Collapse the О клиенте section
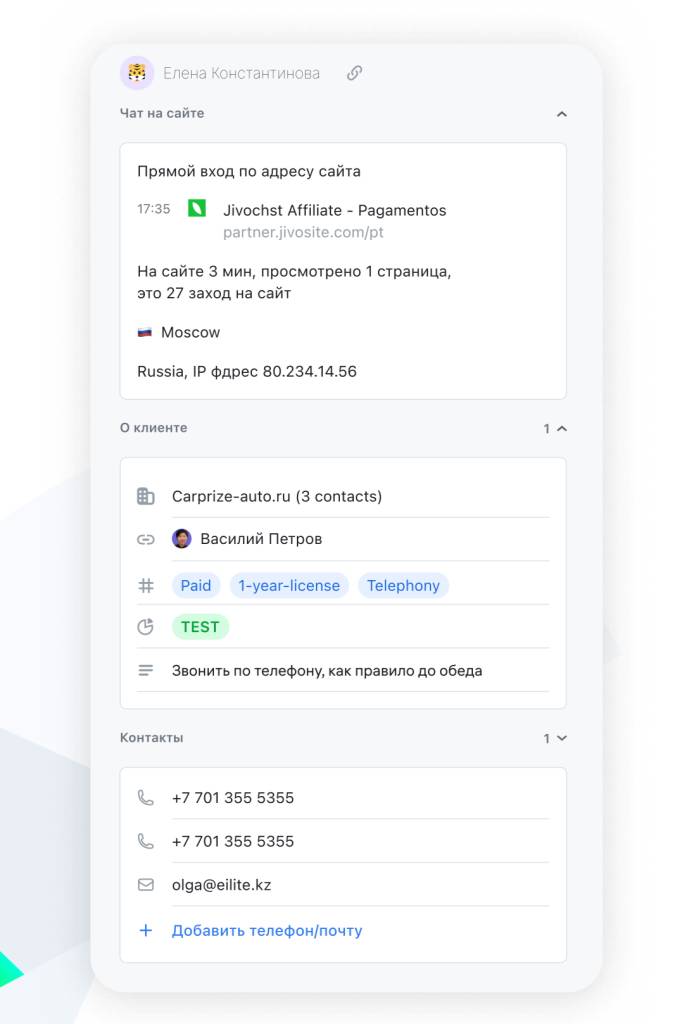This screenshot has width=687, height=1024. point(561,429)
